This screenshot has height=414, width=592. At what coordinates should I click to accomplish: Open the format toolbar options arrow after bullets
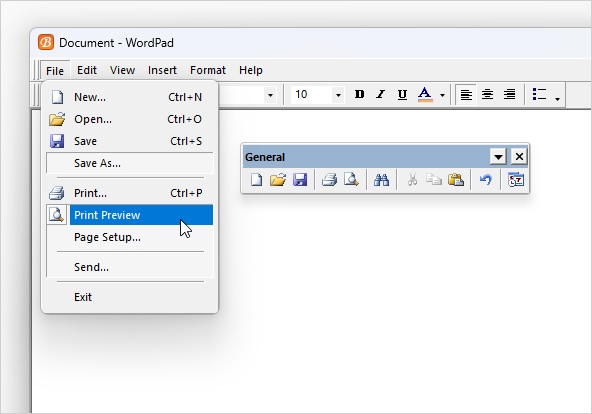557,98
